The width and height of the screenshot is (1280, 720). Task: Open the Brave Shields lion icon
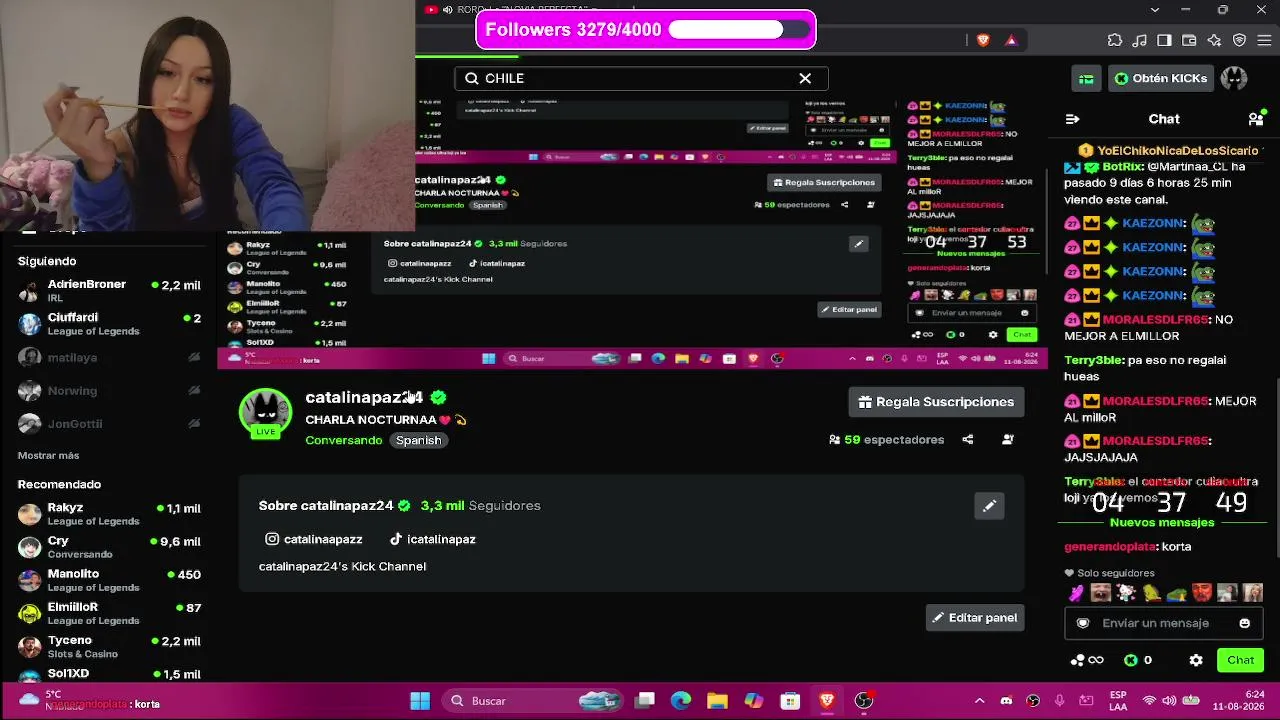[983, 40]
